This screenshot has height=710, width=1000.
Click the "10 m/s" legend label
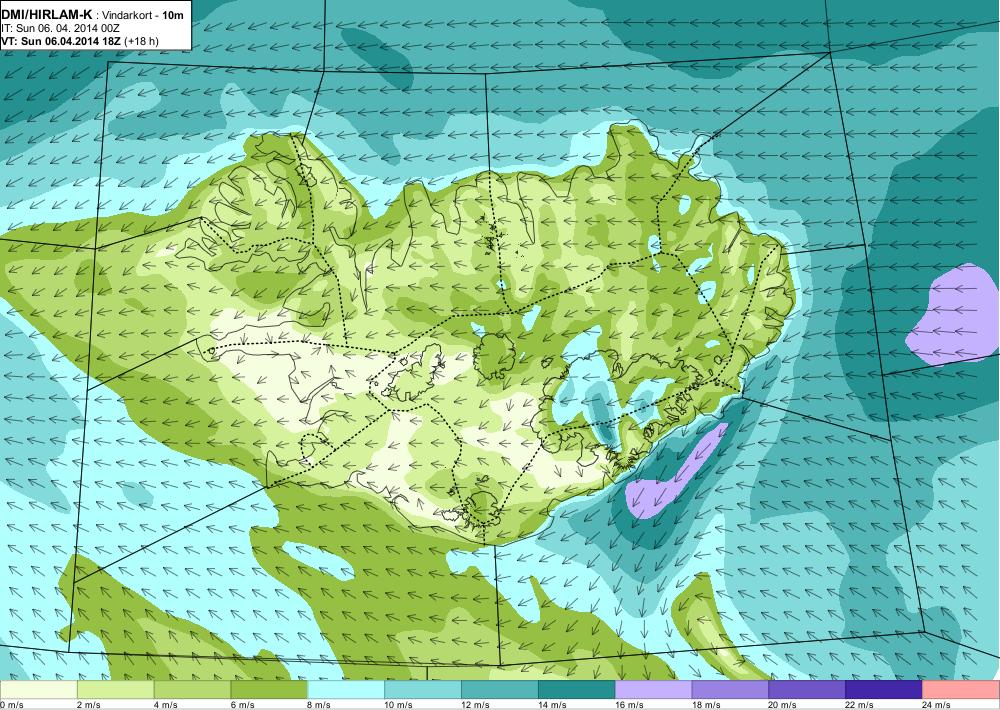pos(399,705)
